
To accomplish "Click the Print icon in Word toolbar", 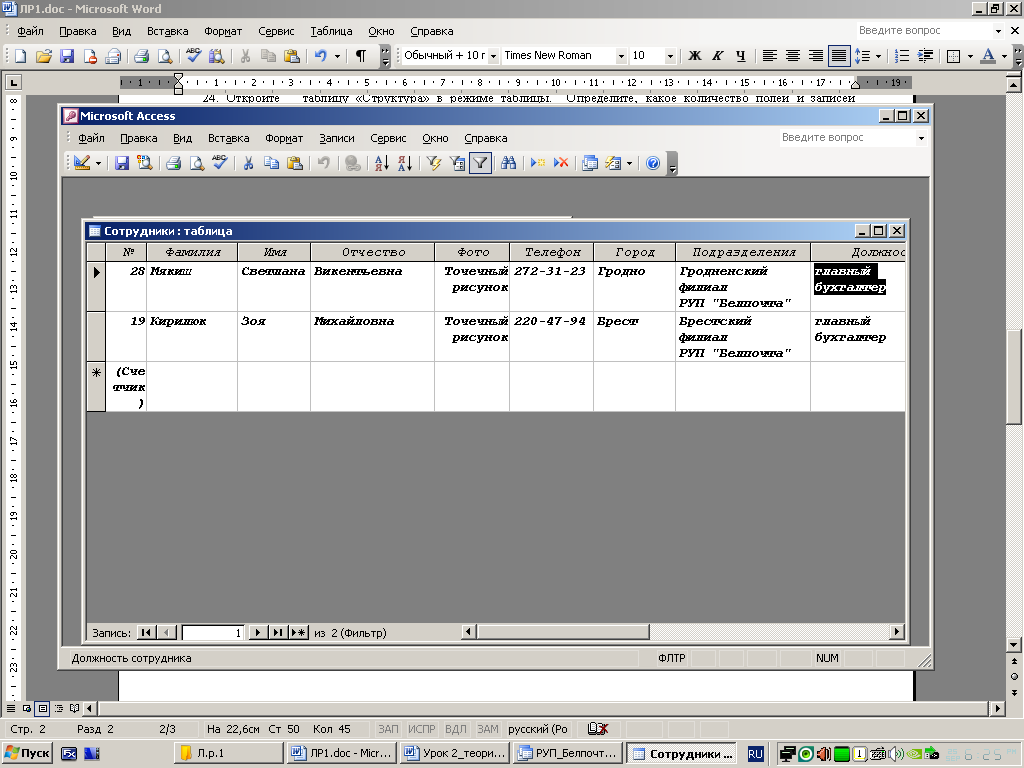I will tap(141, 56).
